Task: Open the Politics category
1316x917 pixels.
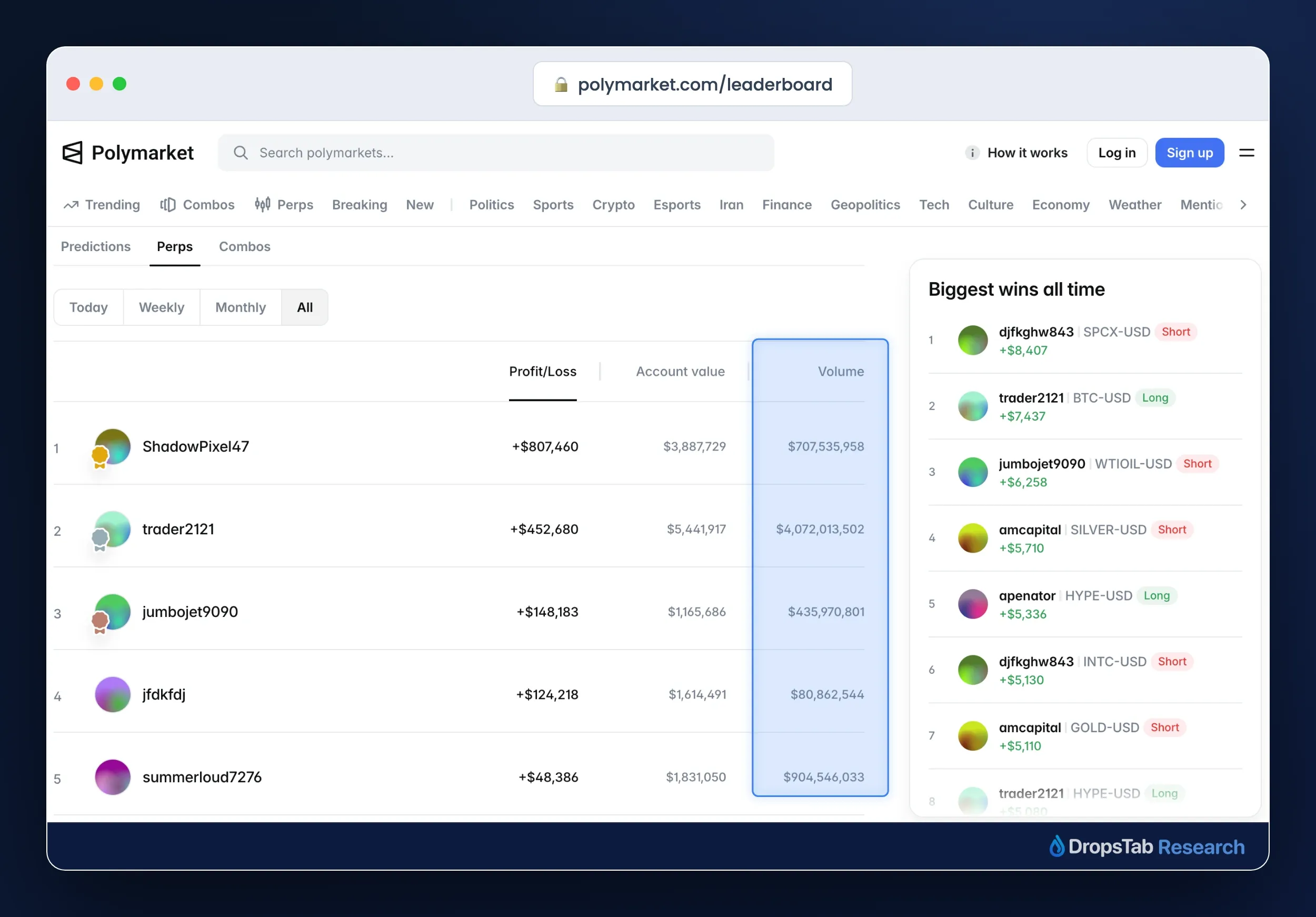Action: pyautogui.click(x=492, y=205)
